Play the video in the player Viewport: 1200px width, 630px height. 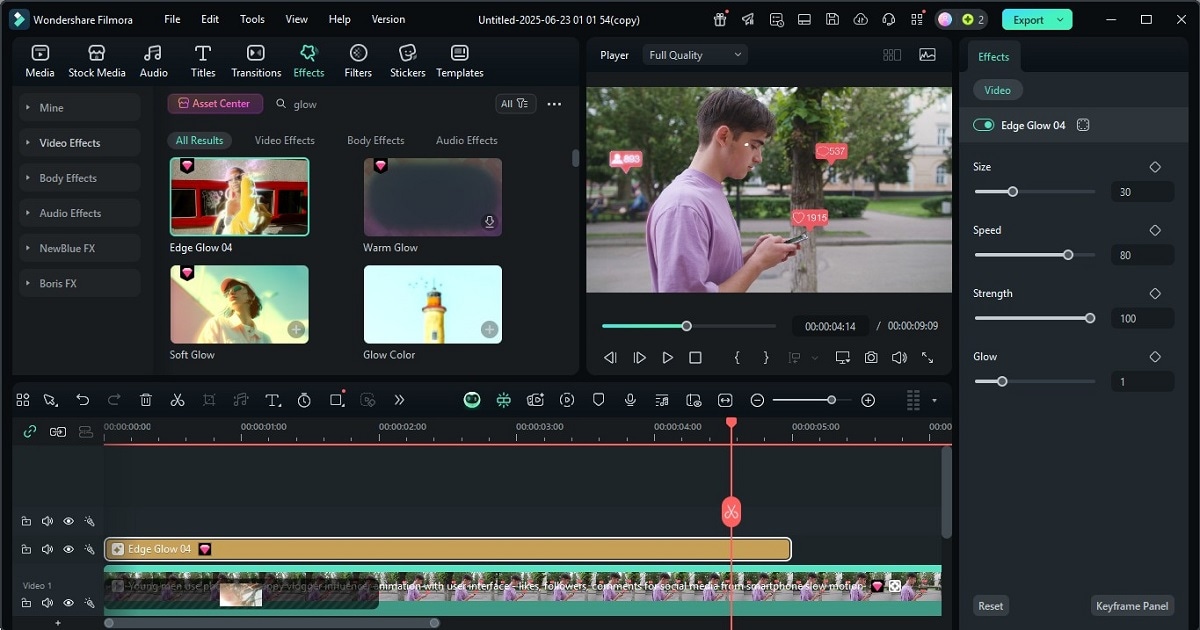667,357
